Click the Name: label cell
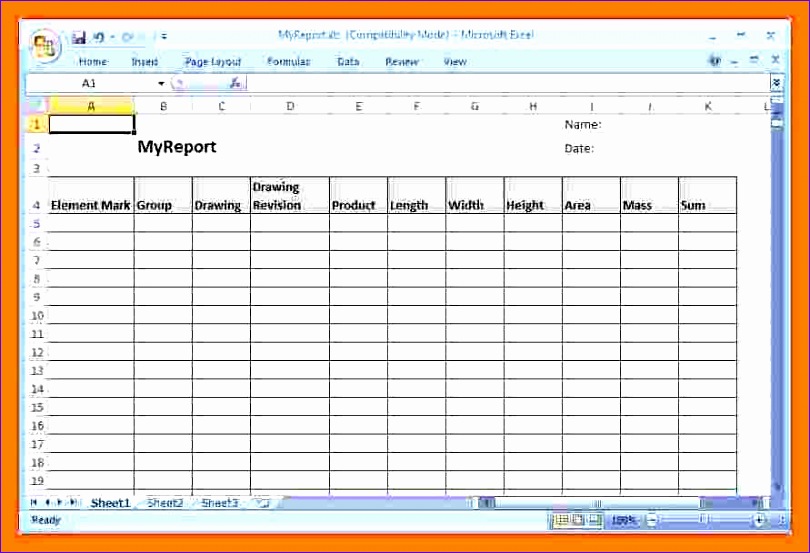 pos(583,125)
